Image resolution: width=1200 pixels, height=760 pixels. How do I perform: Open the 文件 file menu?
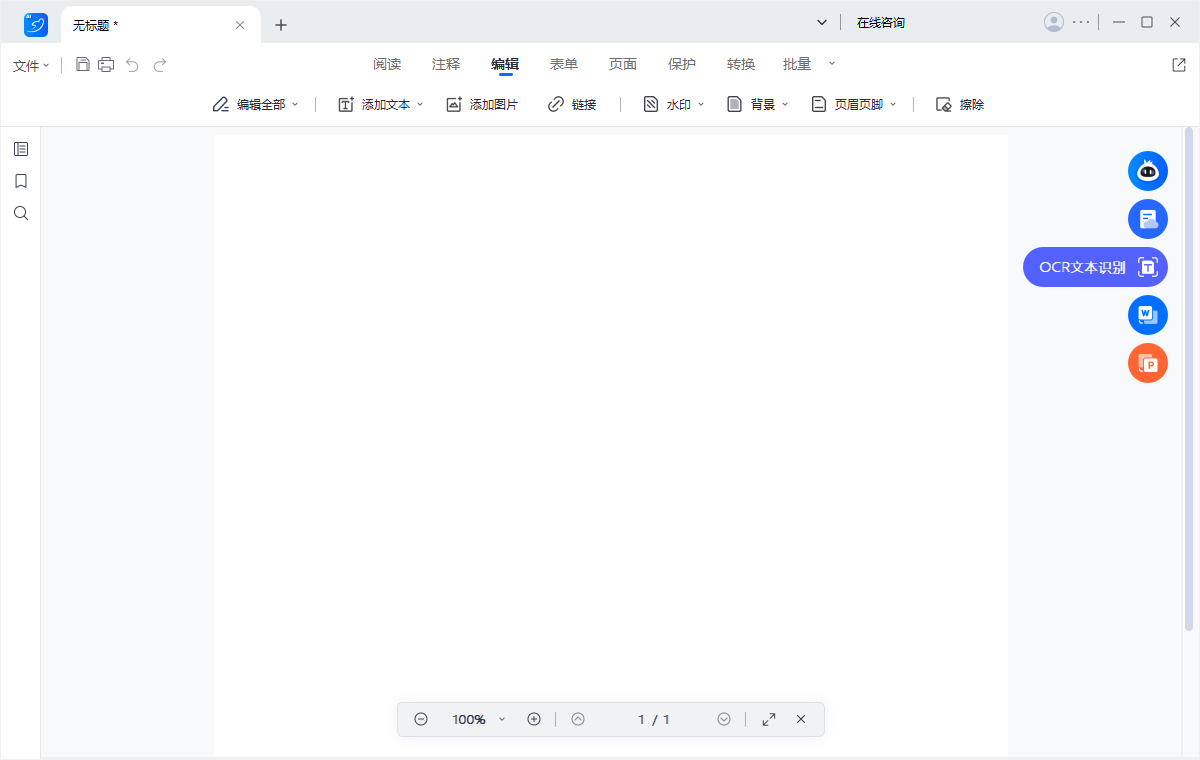[30, 65]
